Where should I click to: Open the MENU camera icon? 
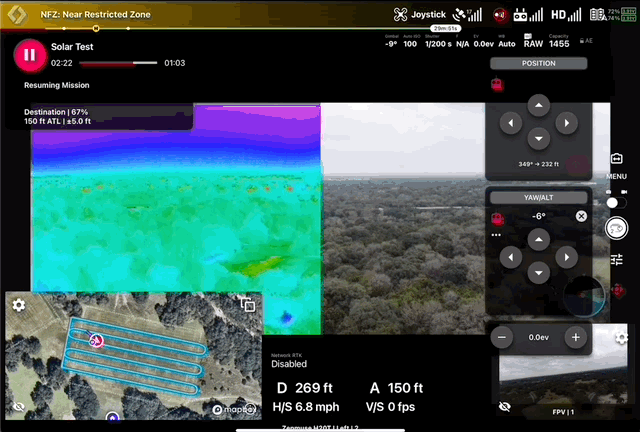[x=616, y=159]
